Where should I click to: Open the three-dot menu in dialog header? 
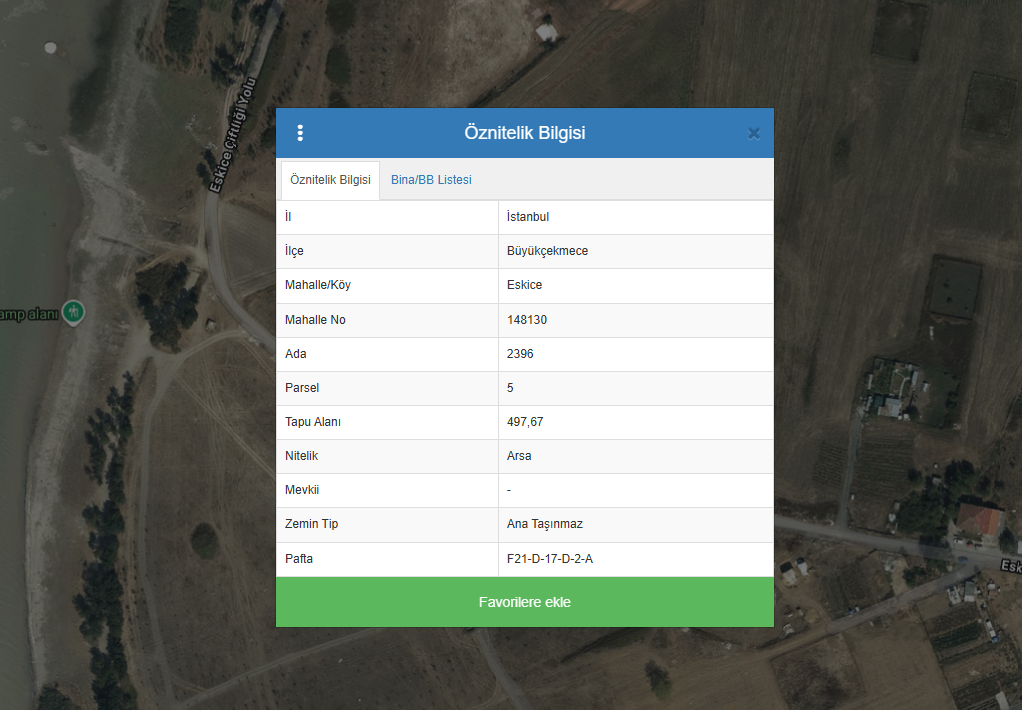[300, 133]
